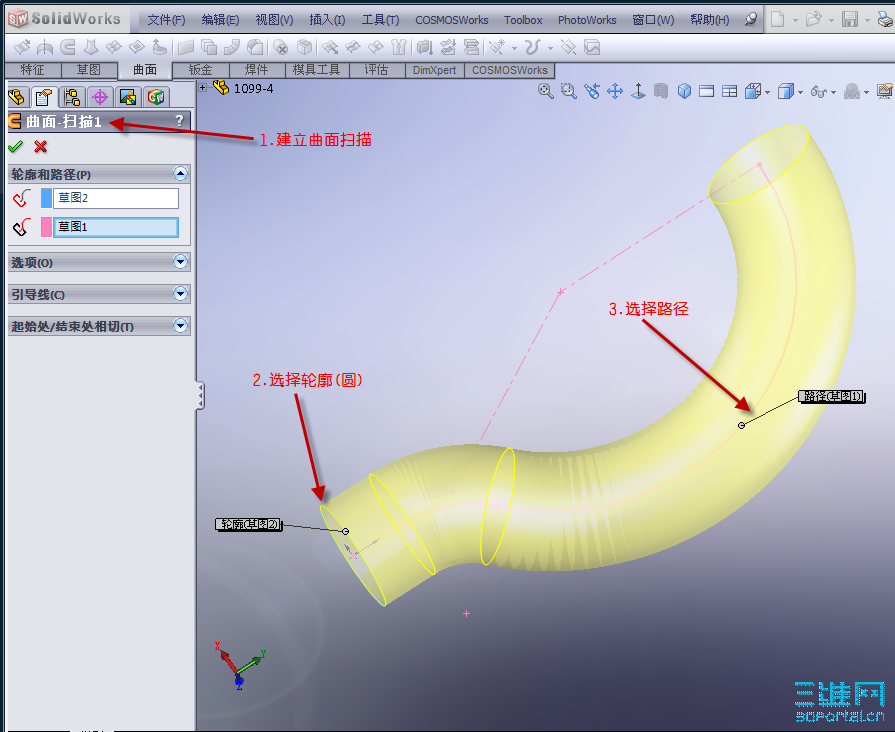Screen dimensions: 895x732
Task: Expand the 起始处/结束处相切(T) section
Action: click(180, 325)
